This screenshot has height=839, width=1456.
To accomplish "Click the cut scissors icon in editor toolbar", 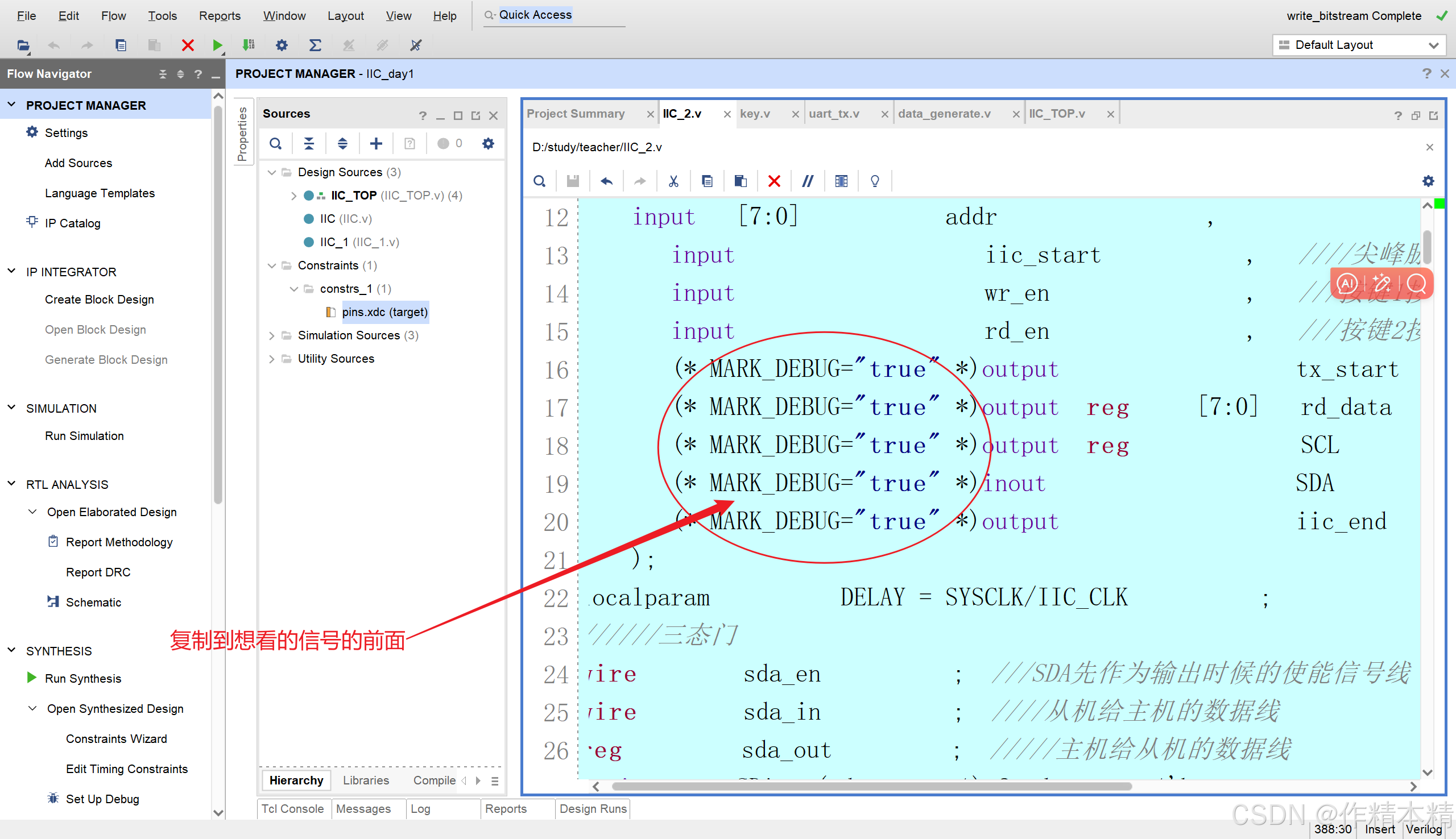I will click(673, 181).
